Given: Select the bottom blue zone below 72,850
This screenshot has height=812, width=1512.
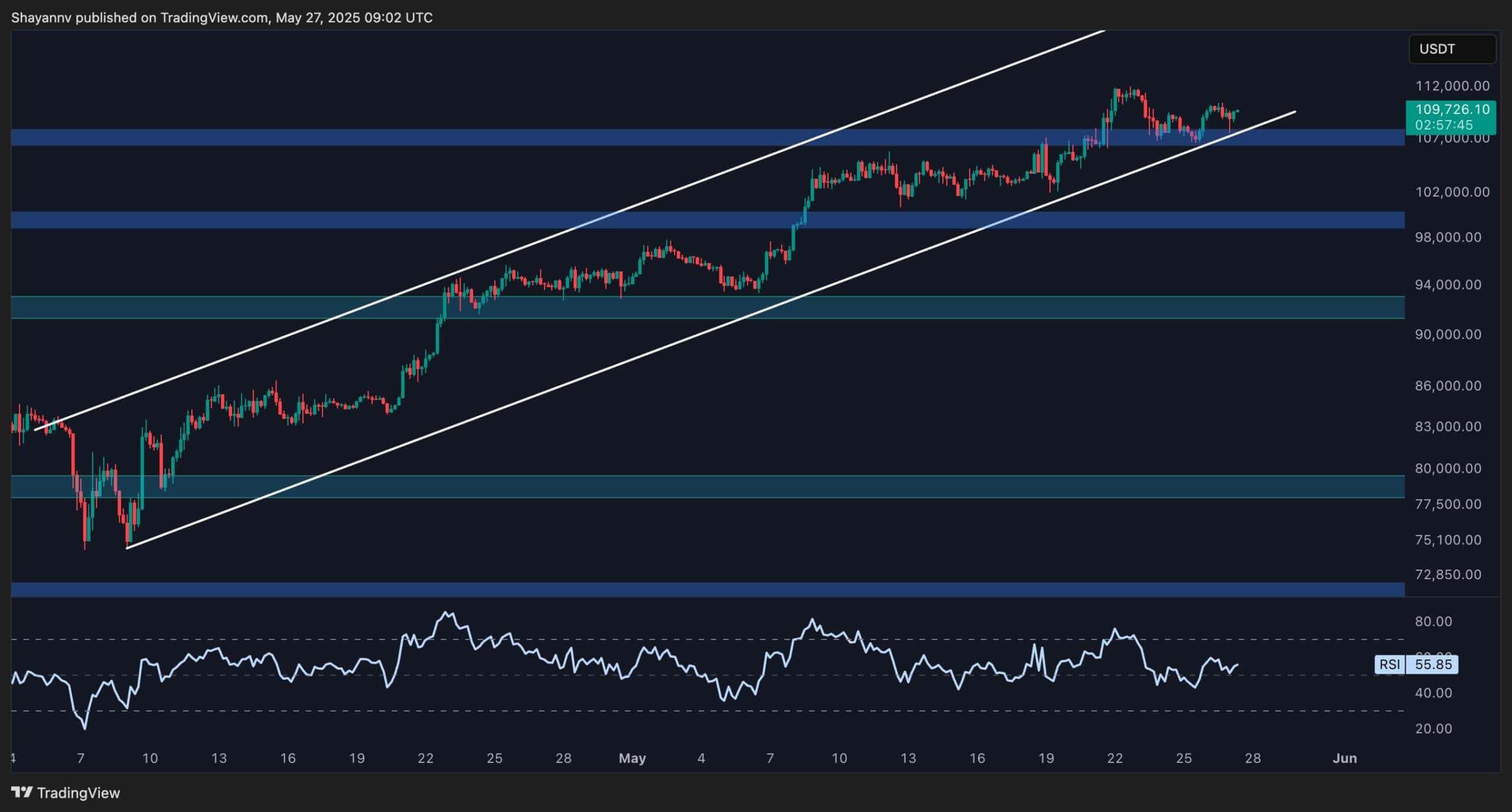Looking at the screenshot, I should [x=709, y=589].
